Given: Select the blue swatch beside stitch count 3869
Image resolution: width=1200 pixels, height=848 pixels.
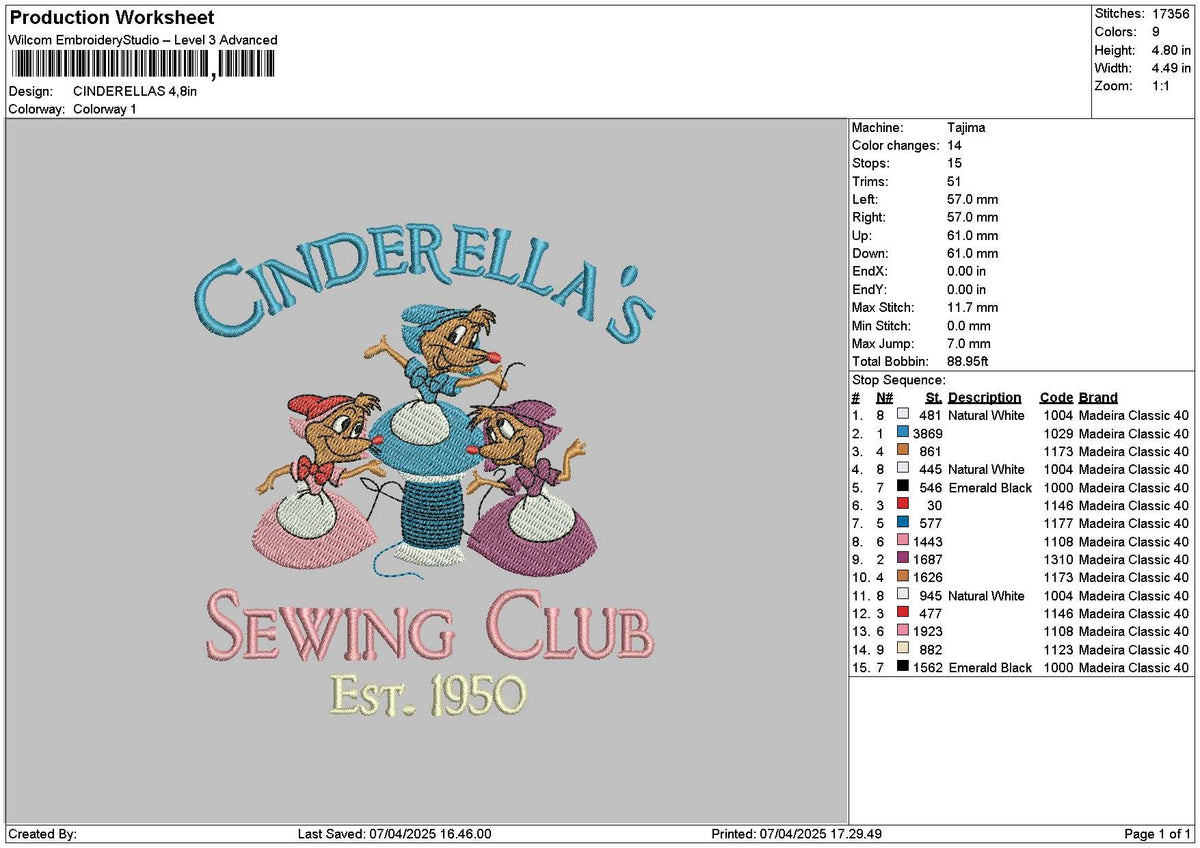Looking at the screenshot, I should click(903, 432).
